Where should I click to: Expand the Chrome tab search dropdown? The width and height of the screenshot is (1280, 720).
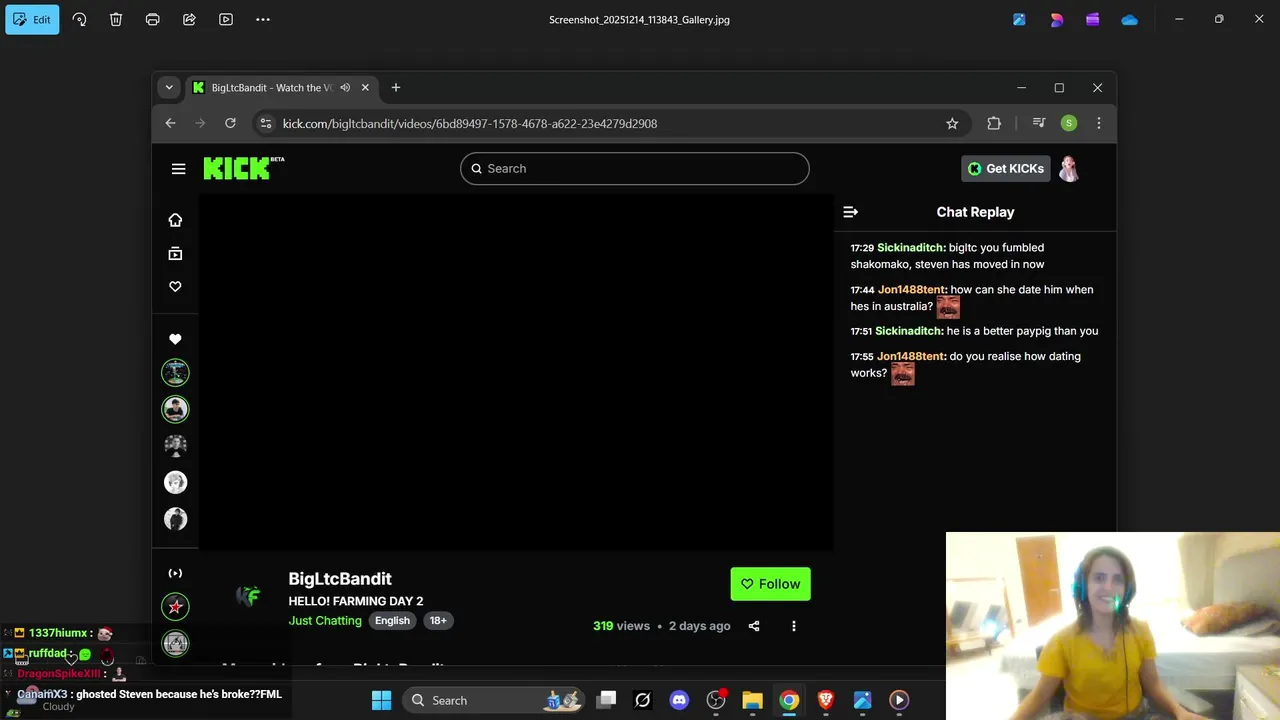coord(169,87)
